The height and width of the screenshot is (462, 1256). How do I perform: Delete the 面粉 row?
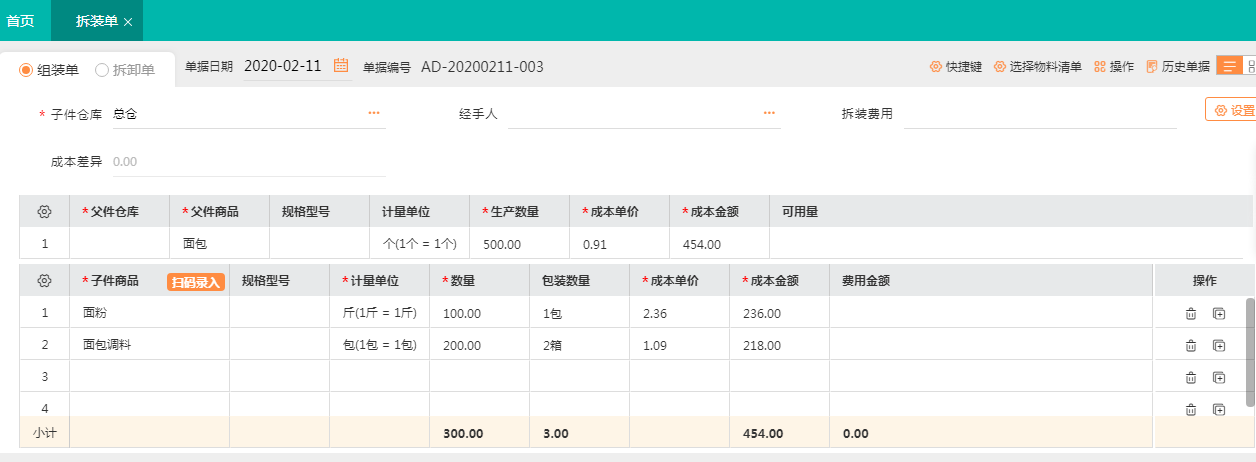(x=1190, y=314)
